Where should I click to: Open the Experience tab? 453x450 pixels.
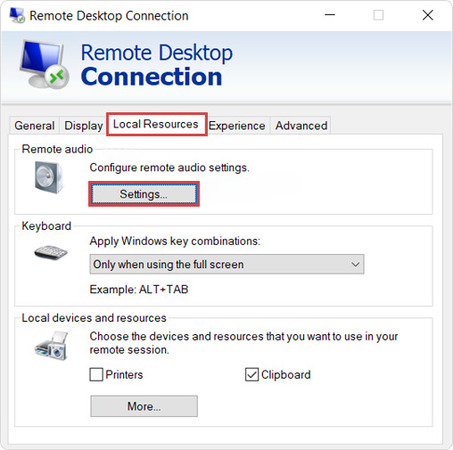[x=237, y=126]
